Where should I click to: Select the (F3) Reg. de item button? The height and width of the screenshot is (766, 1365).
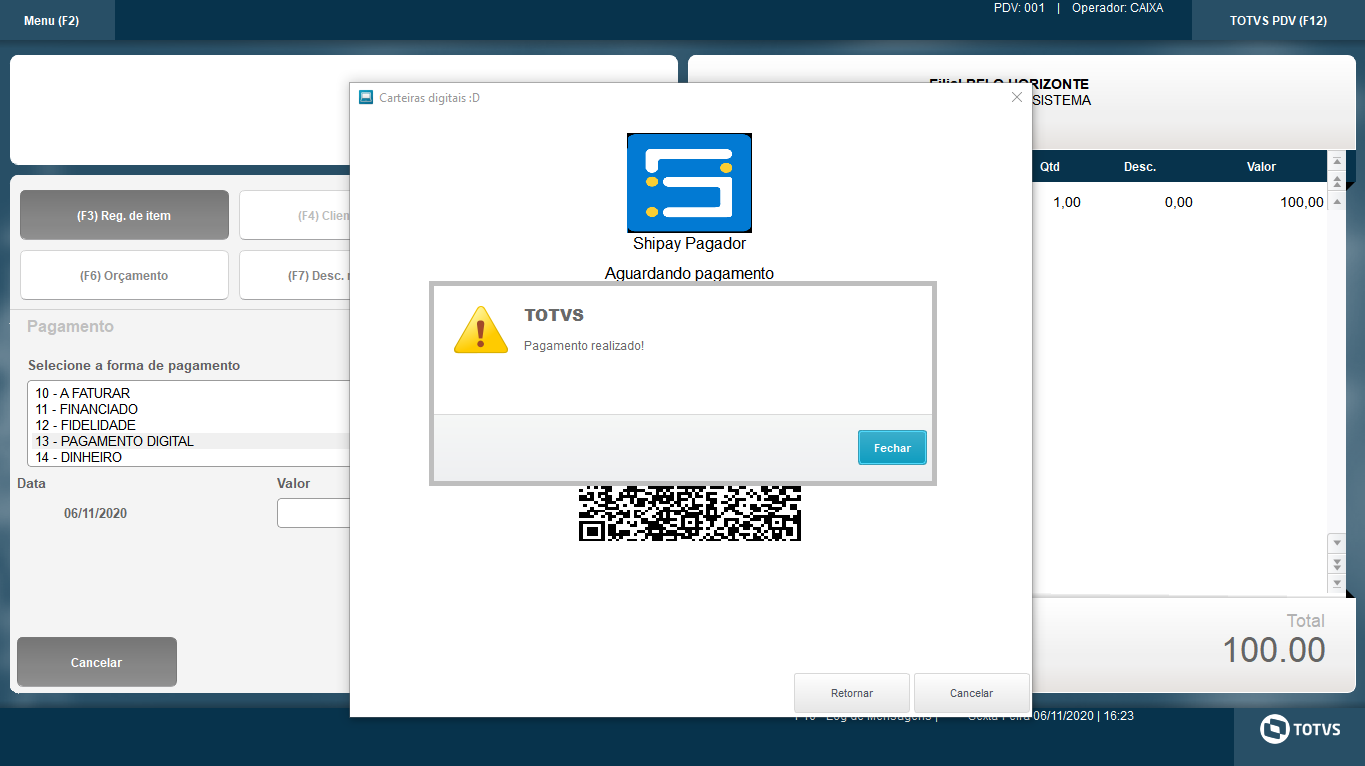(x=124, y=215)
